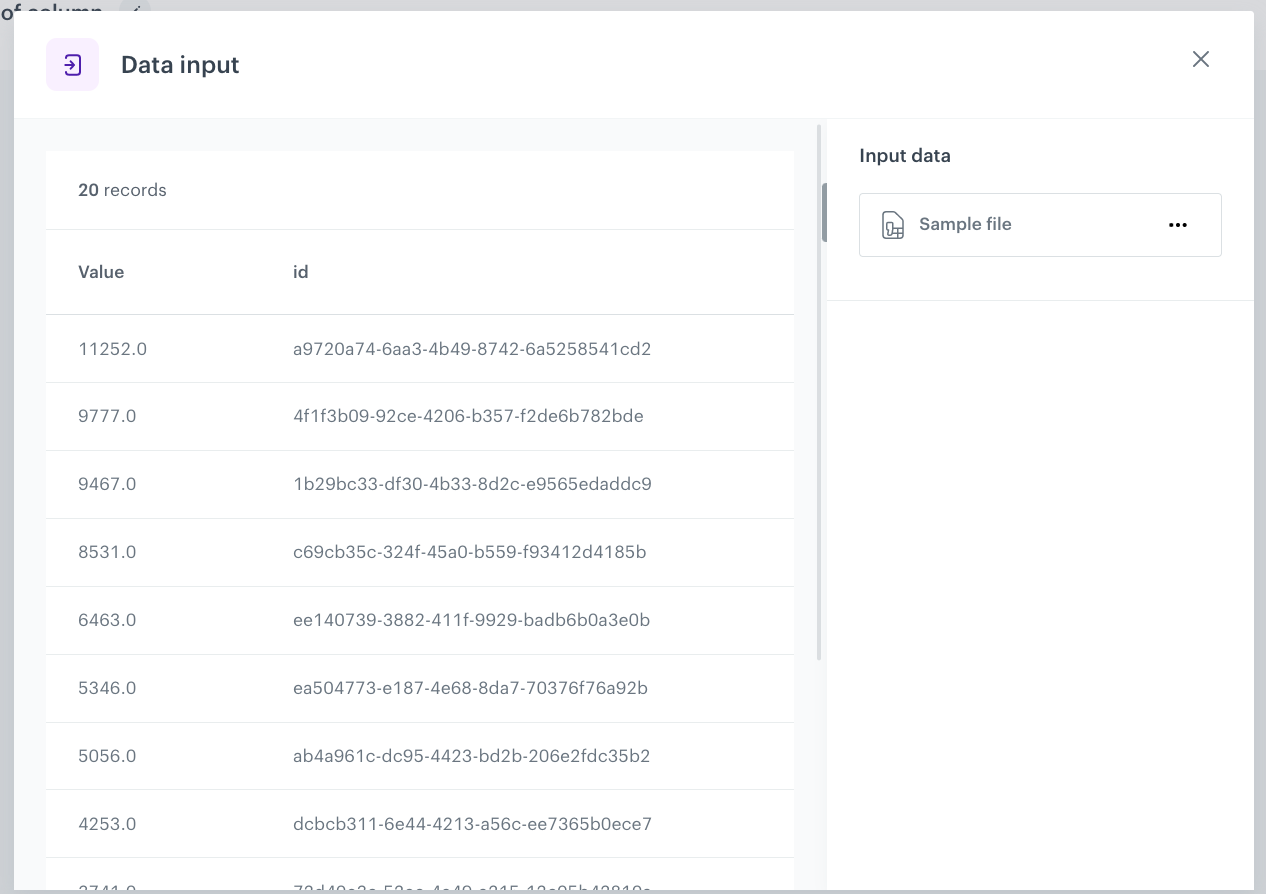Click the Input data heading

tap(904, 155)
